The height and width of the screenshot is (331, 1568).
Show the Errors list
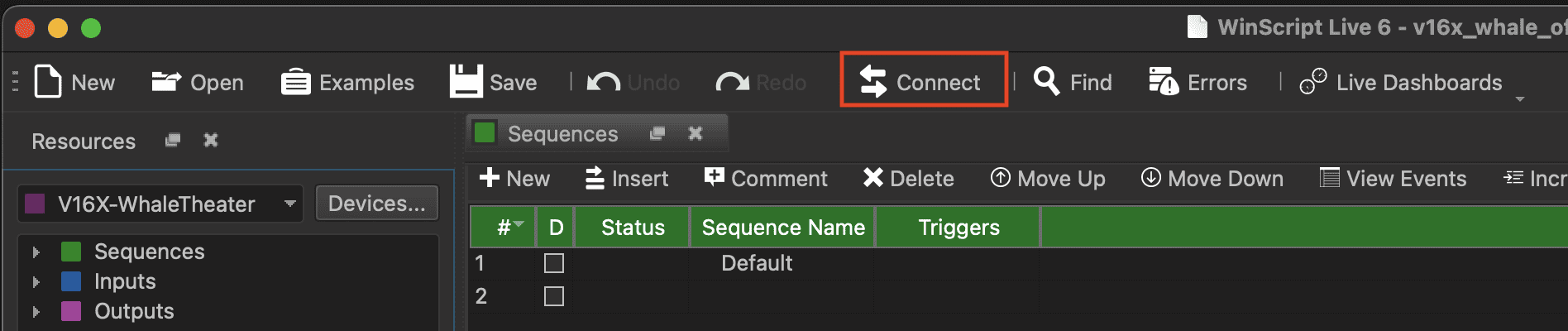(x=1198, y=82)
